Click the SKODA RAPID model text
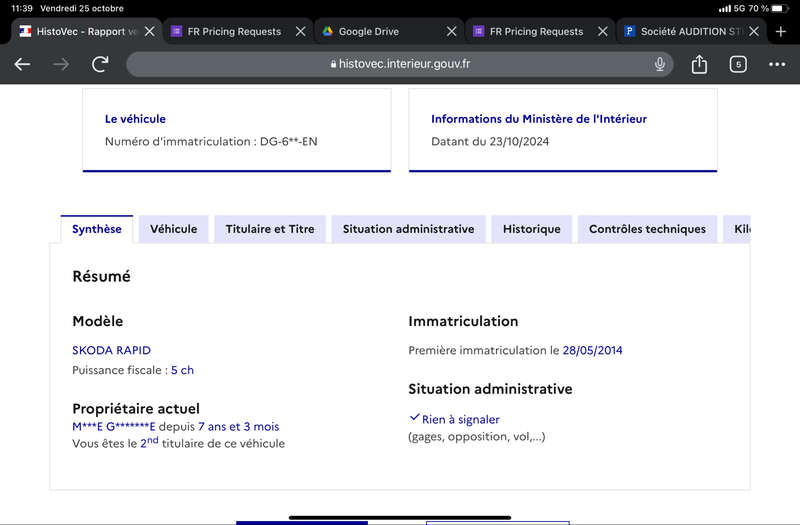The image size is (800, 525). (x=111, y=351)
